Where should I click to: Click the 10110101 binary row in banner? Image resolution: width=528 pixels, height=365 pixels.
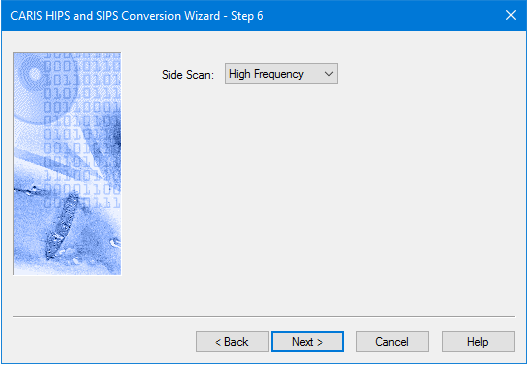[x=82, y=80]
